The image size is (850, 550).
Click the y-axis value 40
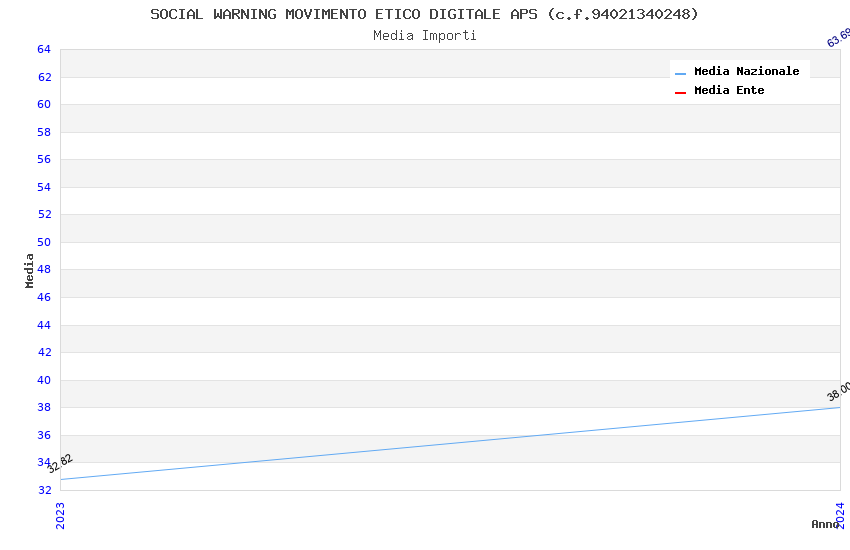[x=44, y=380]
